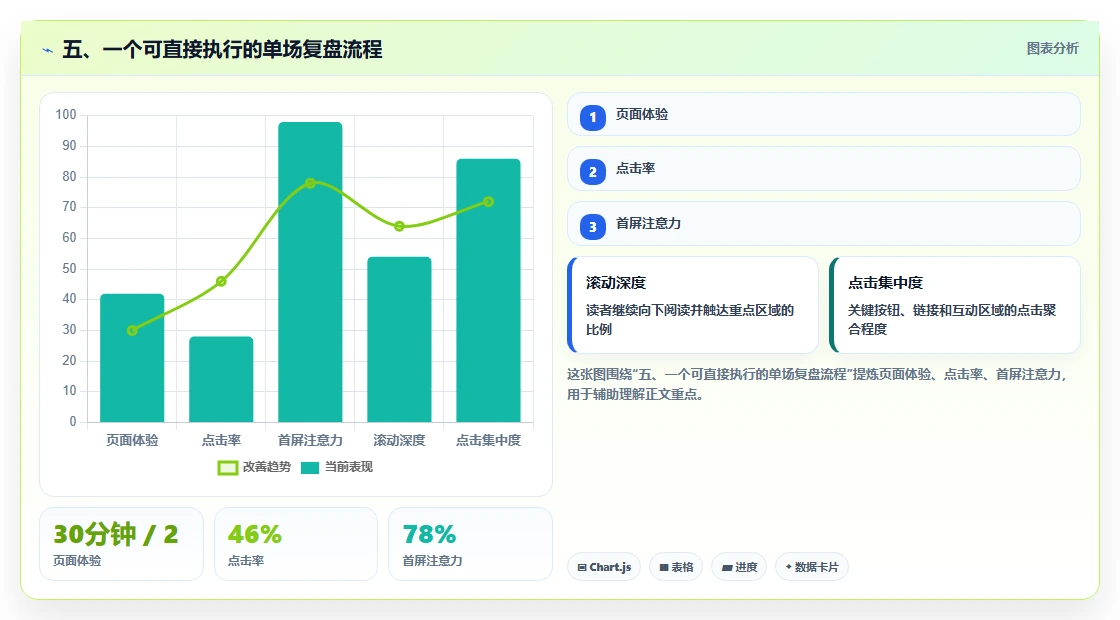Open the 页面体验 list item
Image resolution: width=1120 pixels, height=620 pixels.
coord(824,114)
